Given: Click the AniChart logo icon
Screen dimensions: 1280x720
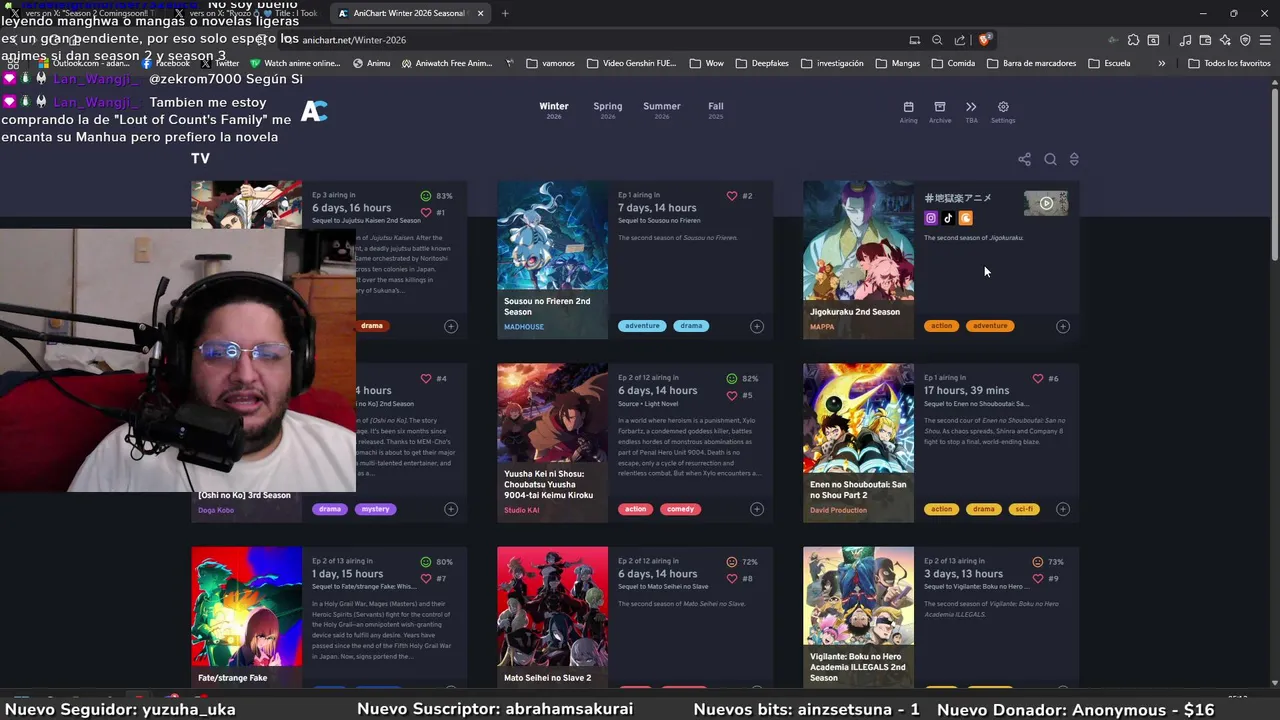Looking at the screenshot, I should [x=314, y=112].
